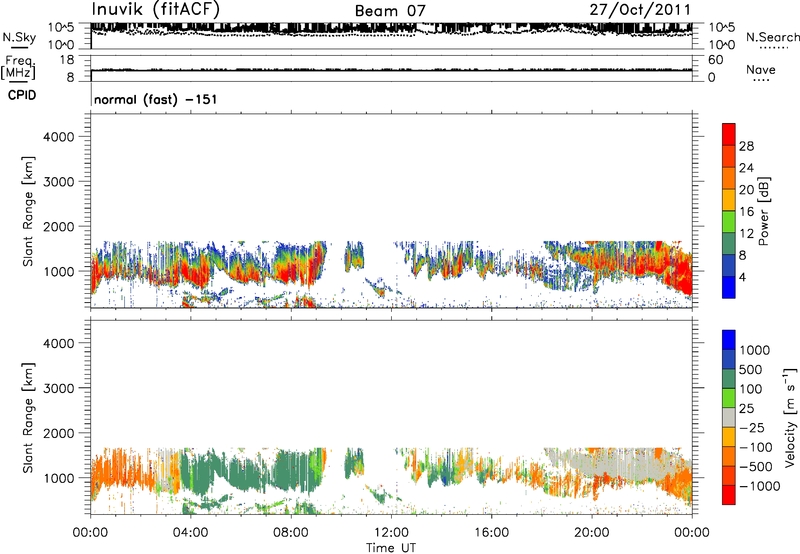Click the '2000' tick of the power panel
This screenshot has height=554, width=800.
pos(59,226)
